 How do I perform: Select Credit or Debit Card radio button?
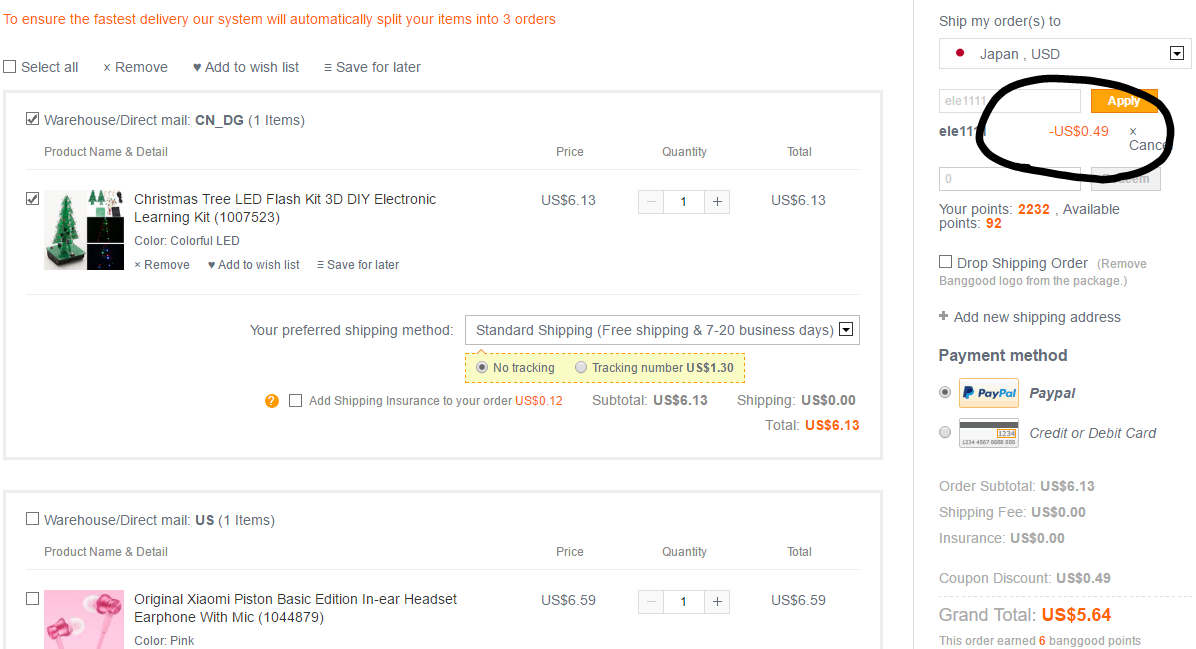point(945,432)
